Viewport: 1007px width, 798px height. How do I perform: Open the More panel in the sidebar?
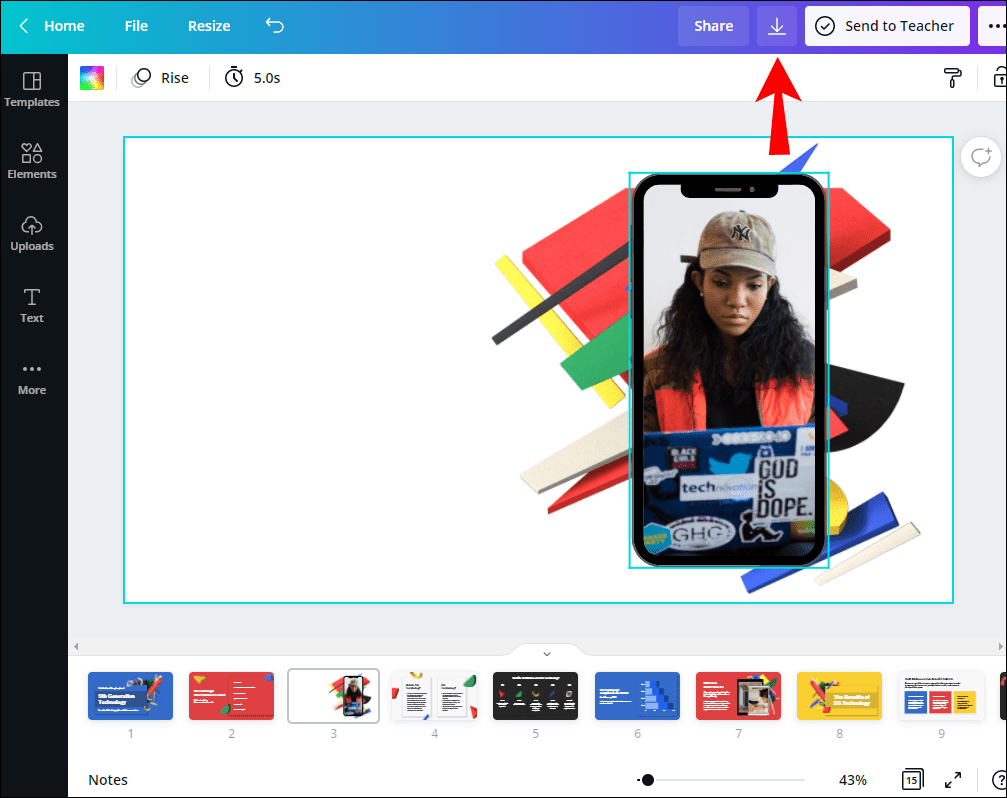pos(32,377)
